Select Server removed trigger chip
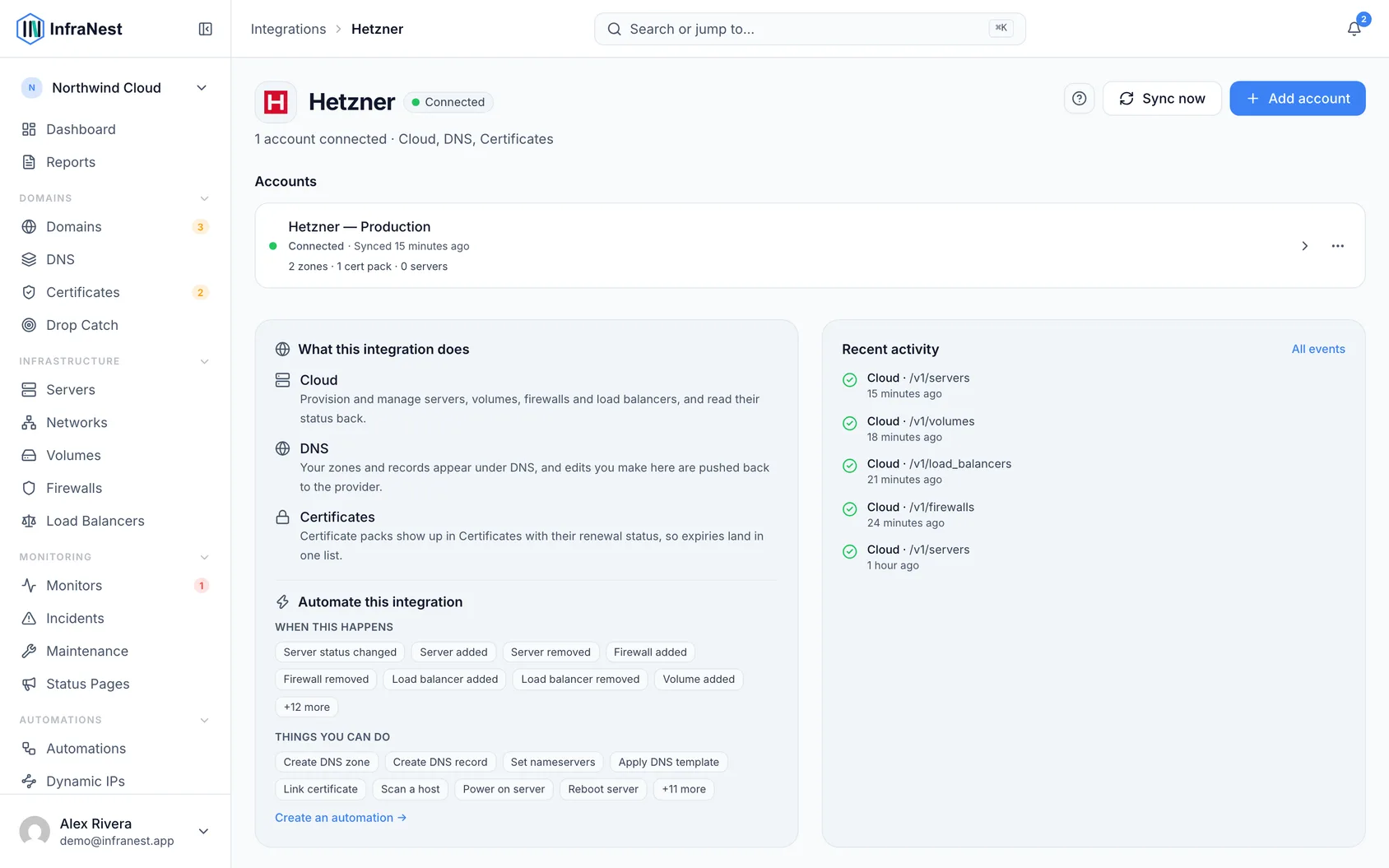Viewport: 1389px width, 868px height. 550,652
